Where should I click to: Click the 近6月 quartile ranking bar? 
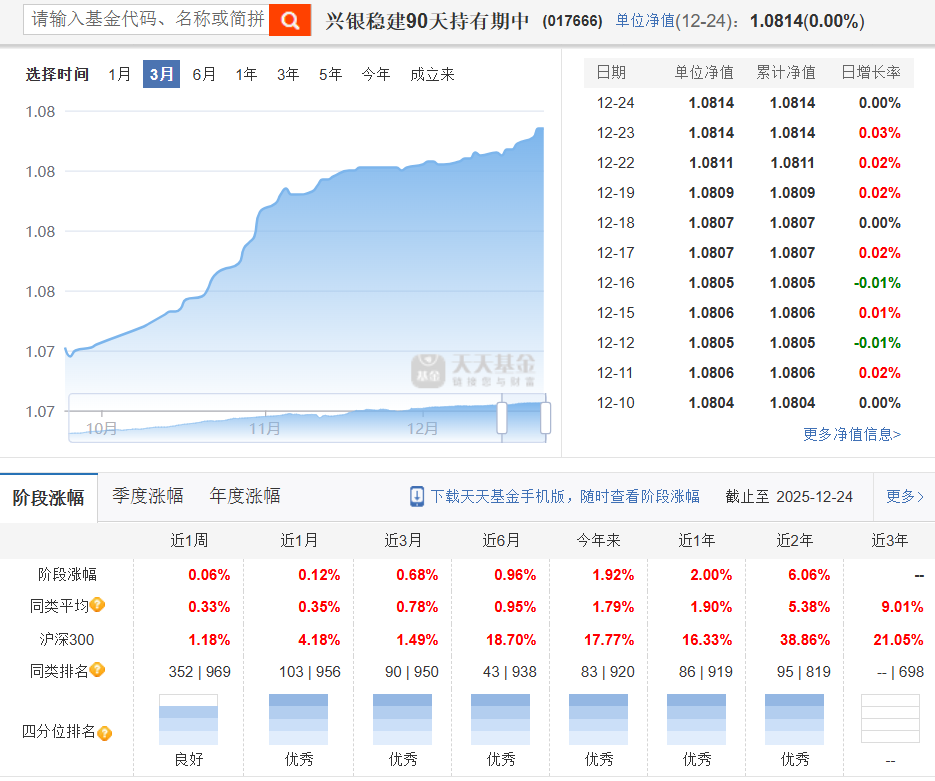500,719
